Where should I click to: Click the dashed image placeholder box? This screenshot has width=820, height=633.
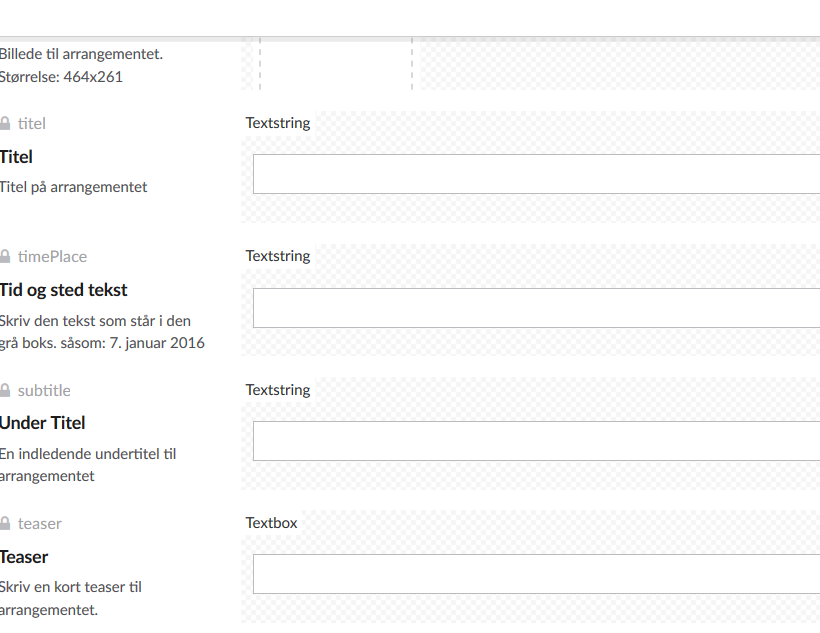tap(336, 63)
